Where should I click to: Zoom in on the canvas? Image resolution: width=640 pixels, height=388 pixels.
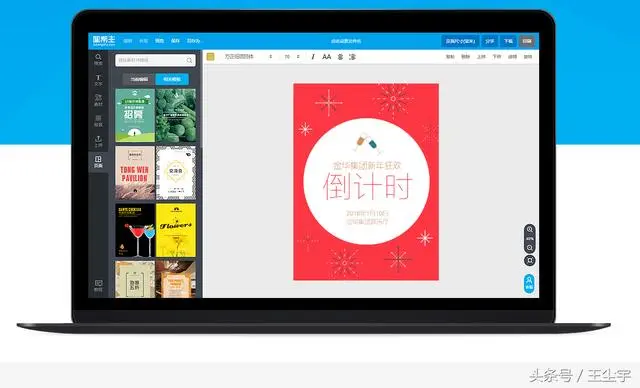529,229
